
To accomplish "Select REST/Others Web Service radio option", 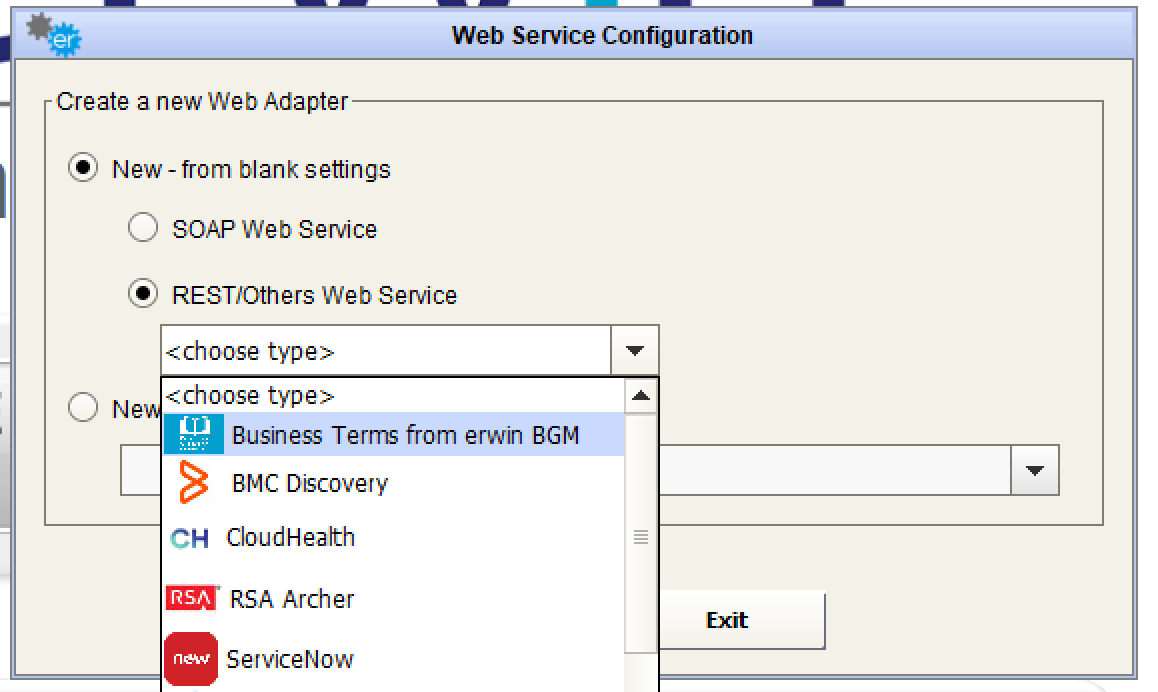I will coord(143,295).
